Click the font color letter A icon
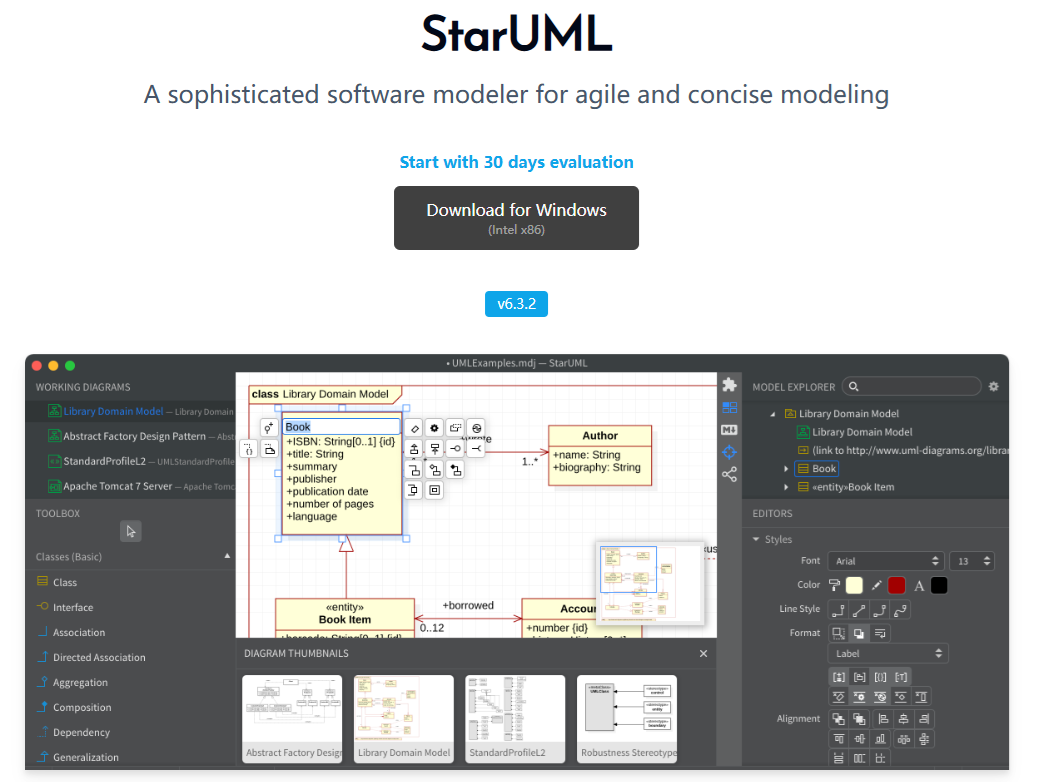The width and height of the screenshot is (1041, 782). click(919, 586)
